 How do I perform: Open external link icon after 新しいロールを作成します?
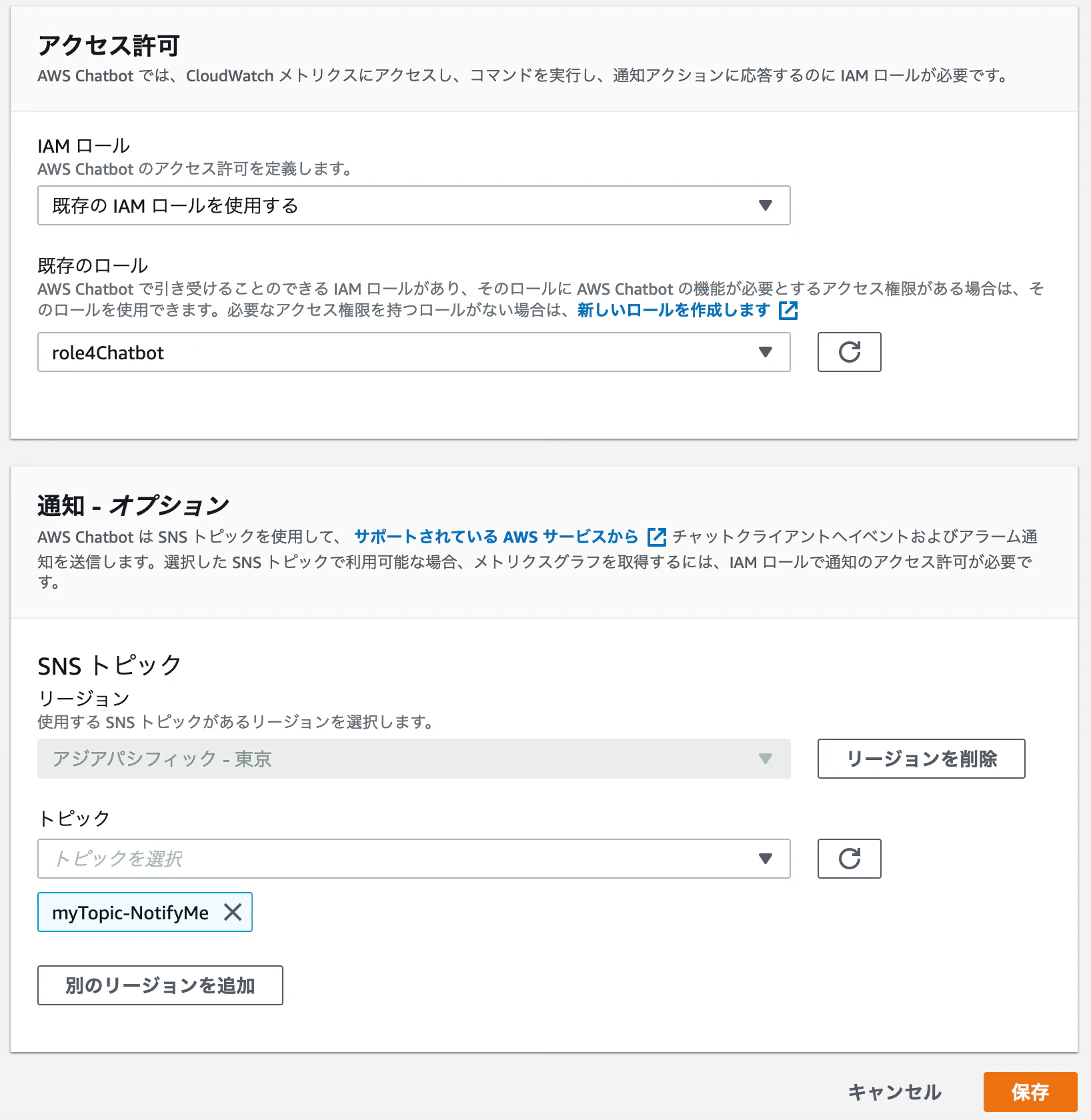(788, 310)
